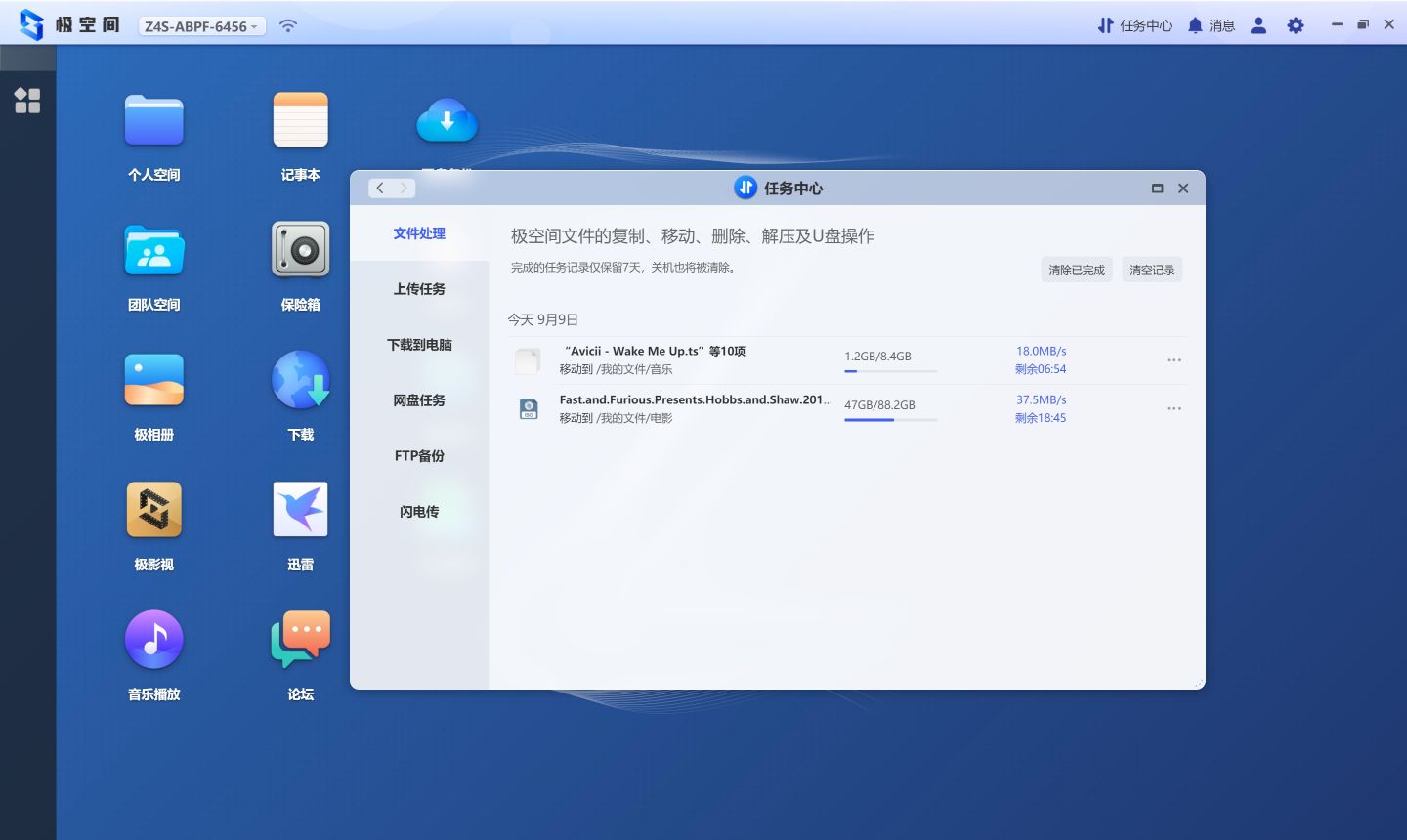Image resolution: width=1407 pixels, height=840 pixels.
Task: Launch the 迅雷 download app
Action: (x=300, y=509)
